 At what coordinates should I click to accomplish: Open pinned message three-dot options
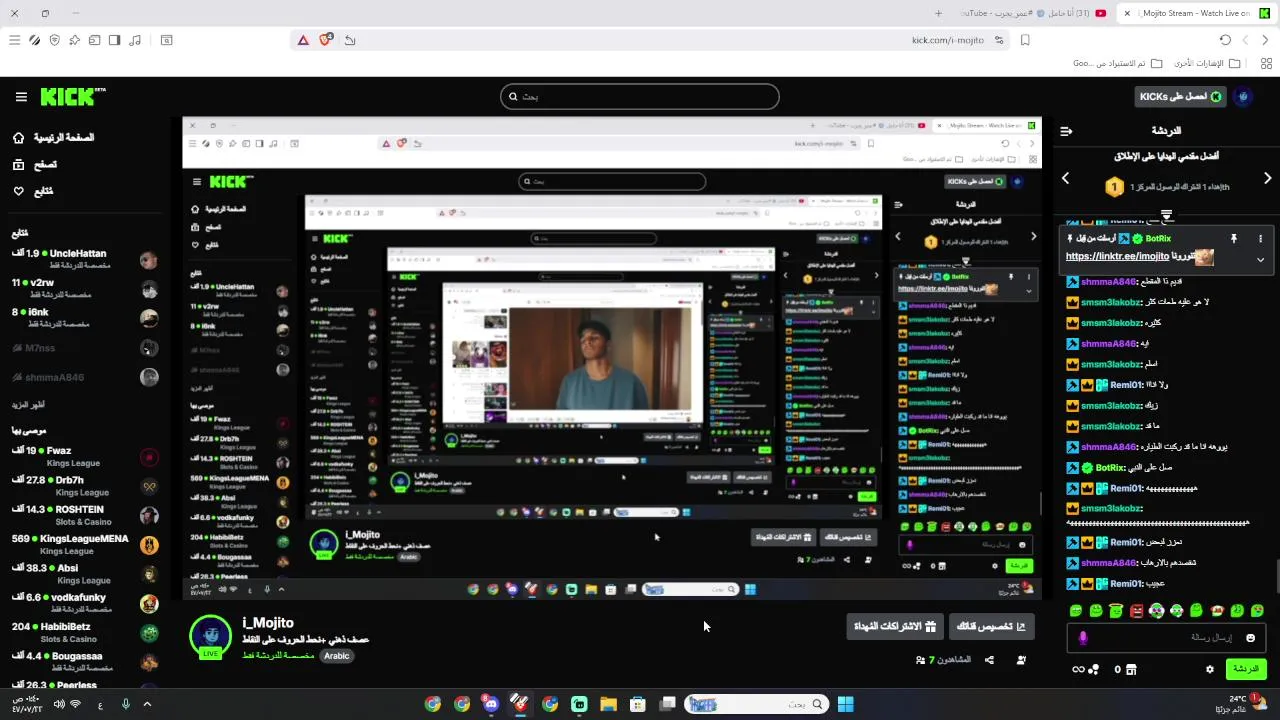coord(1260,239)
